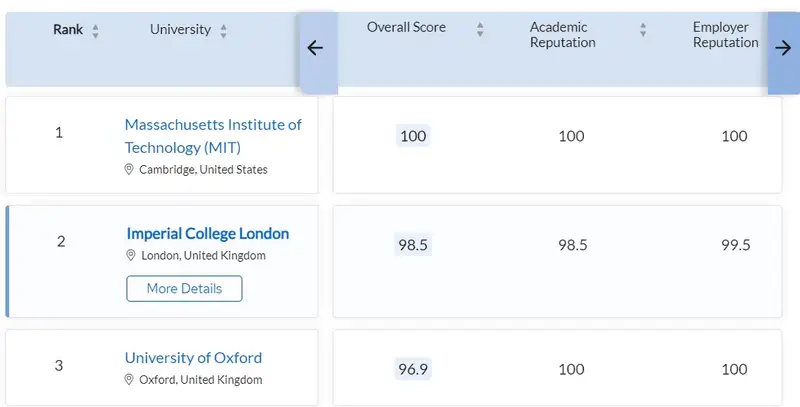Viewport: 800px width, 407px height.
Task: Click the Employer Reputation column header
Action: tap(725, 35)
